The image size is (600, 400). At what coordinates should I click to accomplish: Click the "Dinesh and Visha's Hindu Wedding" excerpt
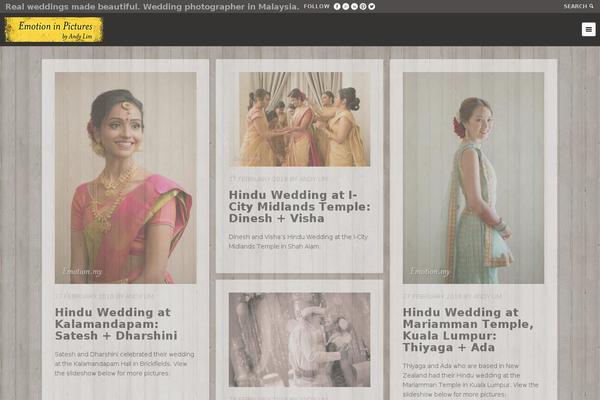[298, 242]
